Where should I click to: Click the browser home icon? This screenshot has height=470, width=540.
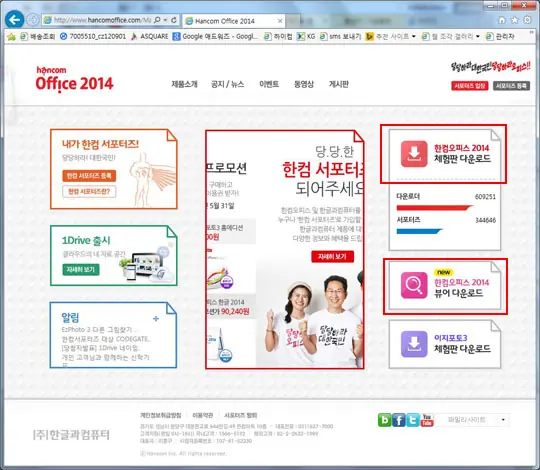[x=502, y=20]
